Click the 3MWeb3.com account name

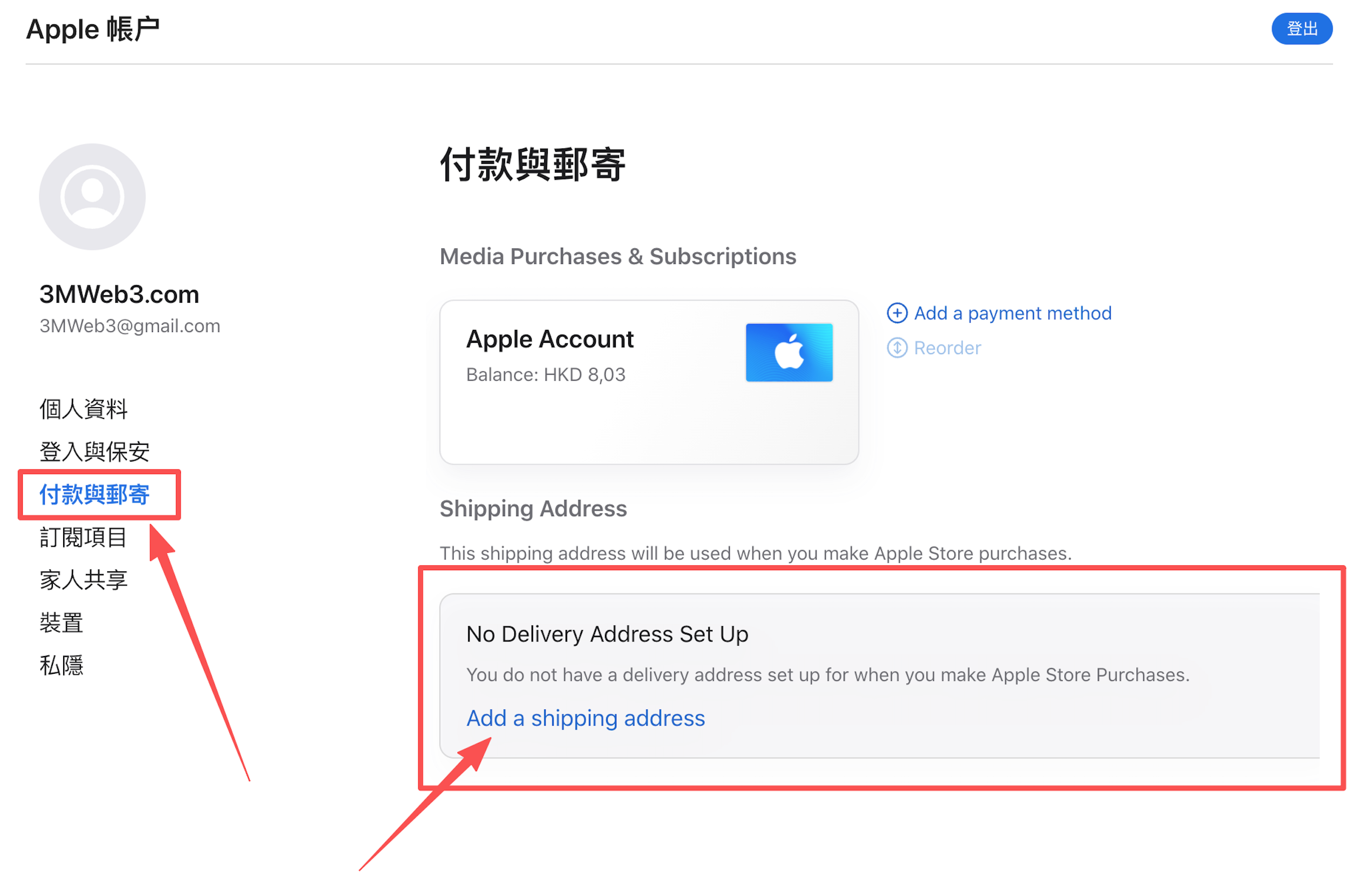click(x=119, y=295)
